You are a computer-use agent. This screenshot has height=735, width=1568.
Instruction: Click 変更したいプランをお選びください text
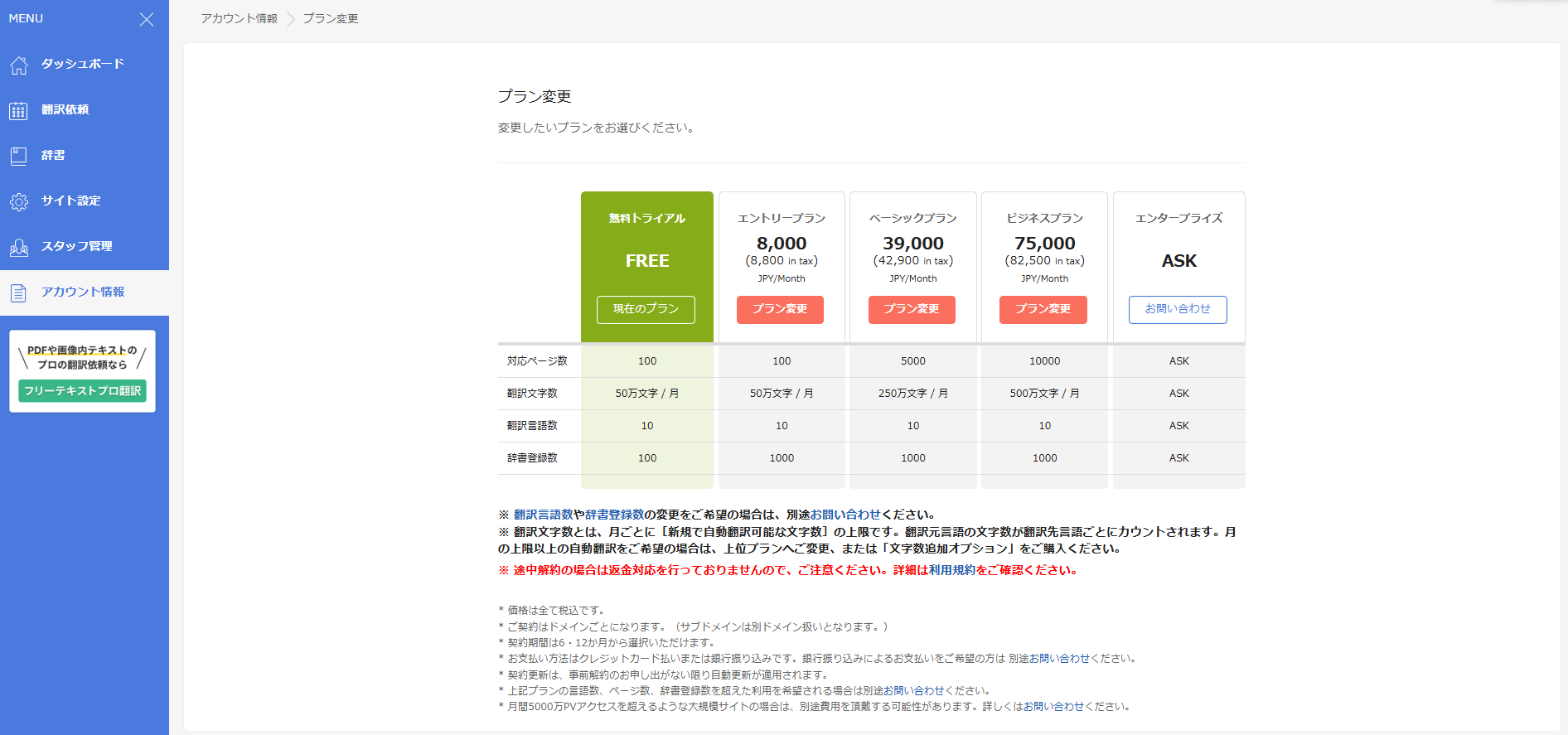tap(596, 128)
